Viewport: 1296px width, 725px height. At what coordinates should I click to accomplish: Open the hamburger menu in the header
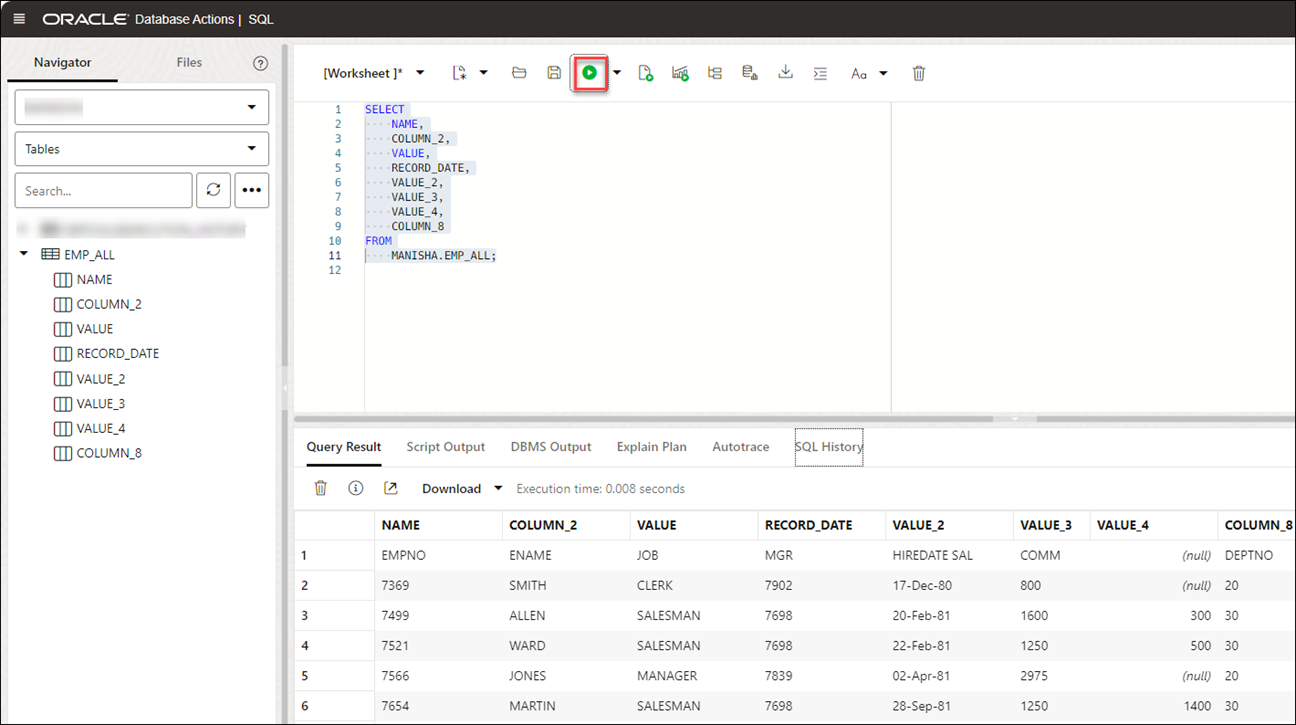click(x=19, y=19)
